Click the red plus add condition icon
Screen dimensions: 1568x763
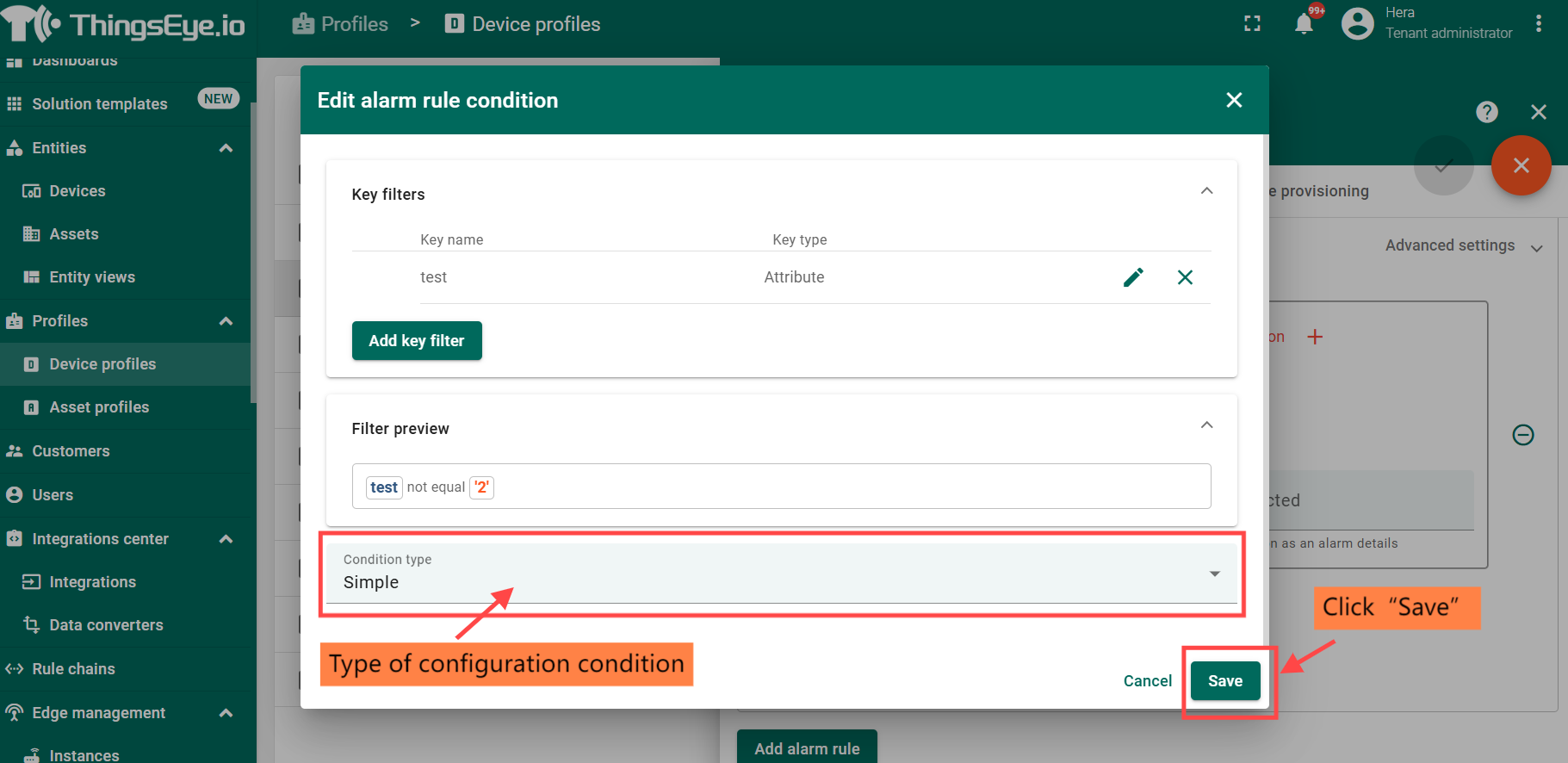pos(1315,337)
